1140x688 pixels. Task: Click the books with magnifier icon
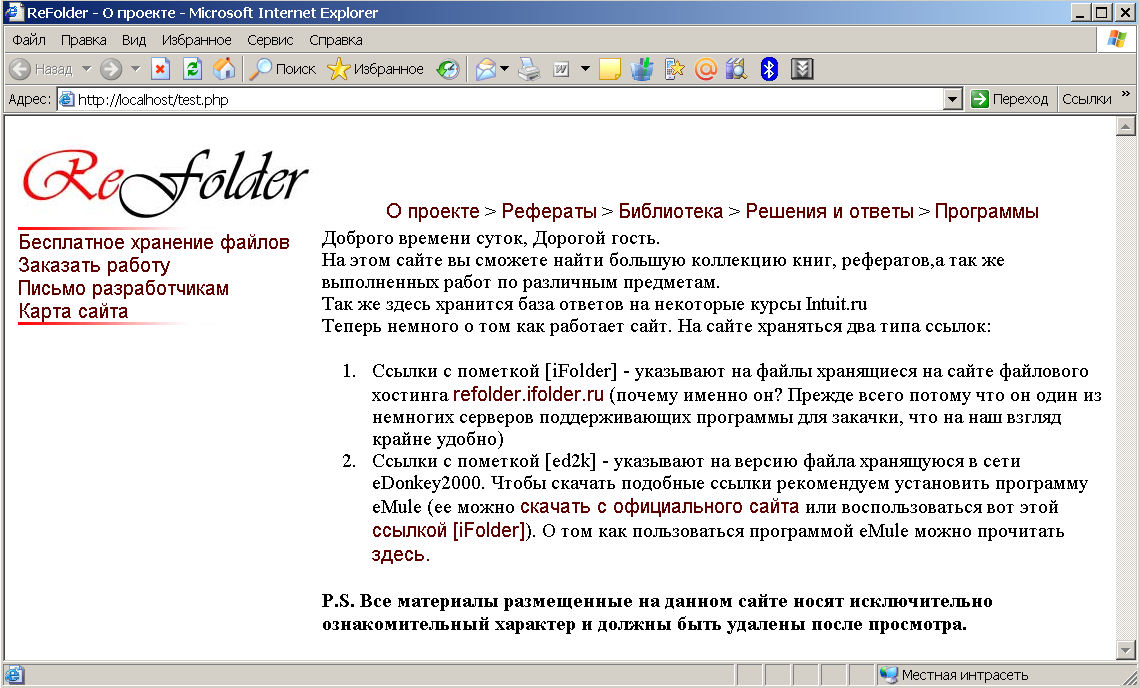tap(736, 69)
